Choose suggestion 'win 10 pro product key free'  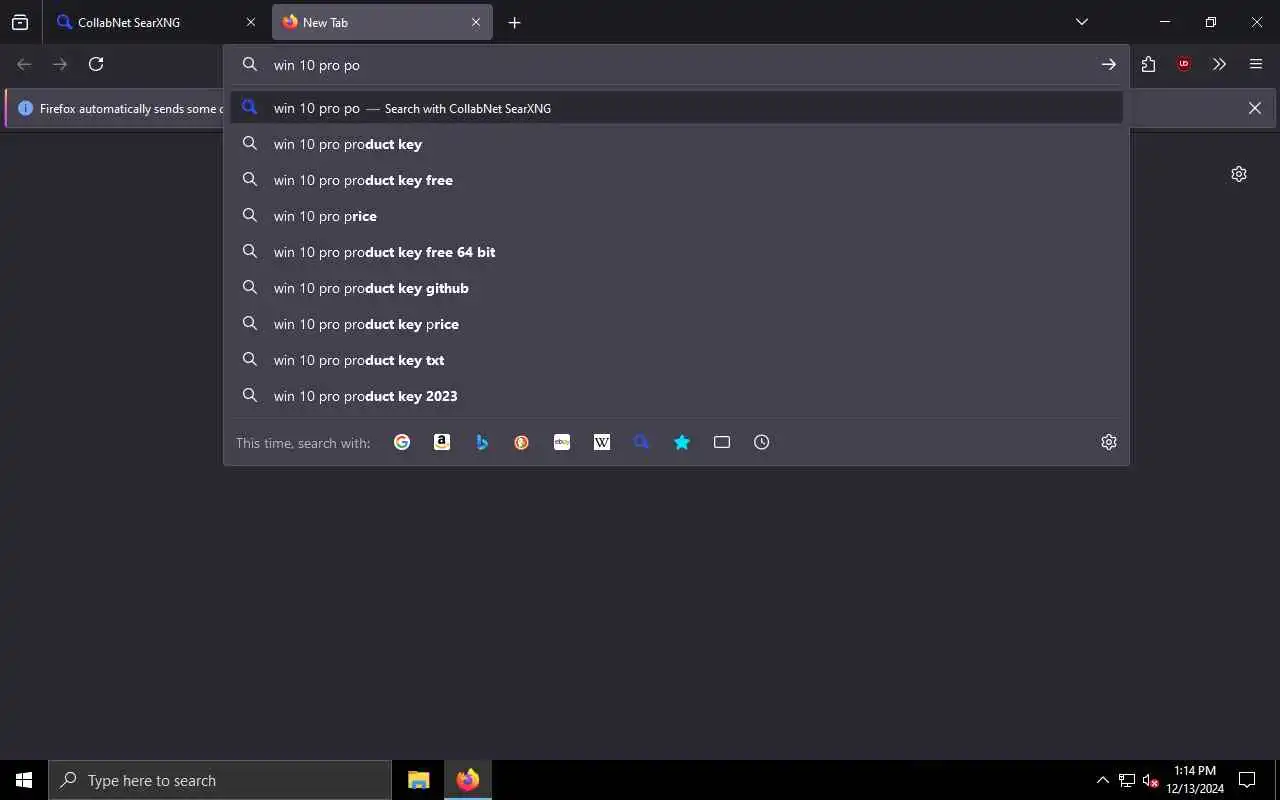pyautogui.click(x=676, y=180)
